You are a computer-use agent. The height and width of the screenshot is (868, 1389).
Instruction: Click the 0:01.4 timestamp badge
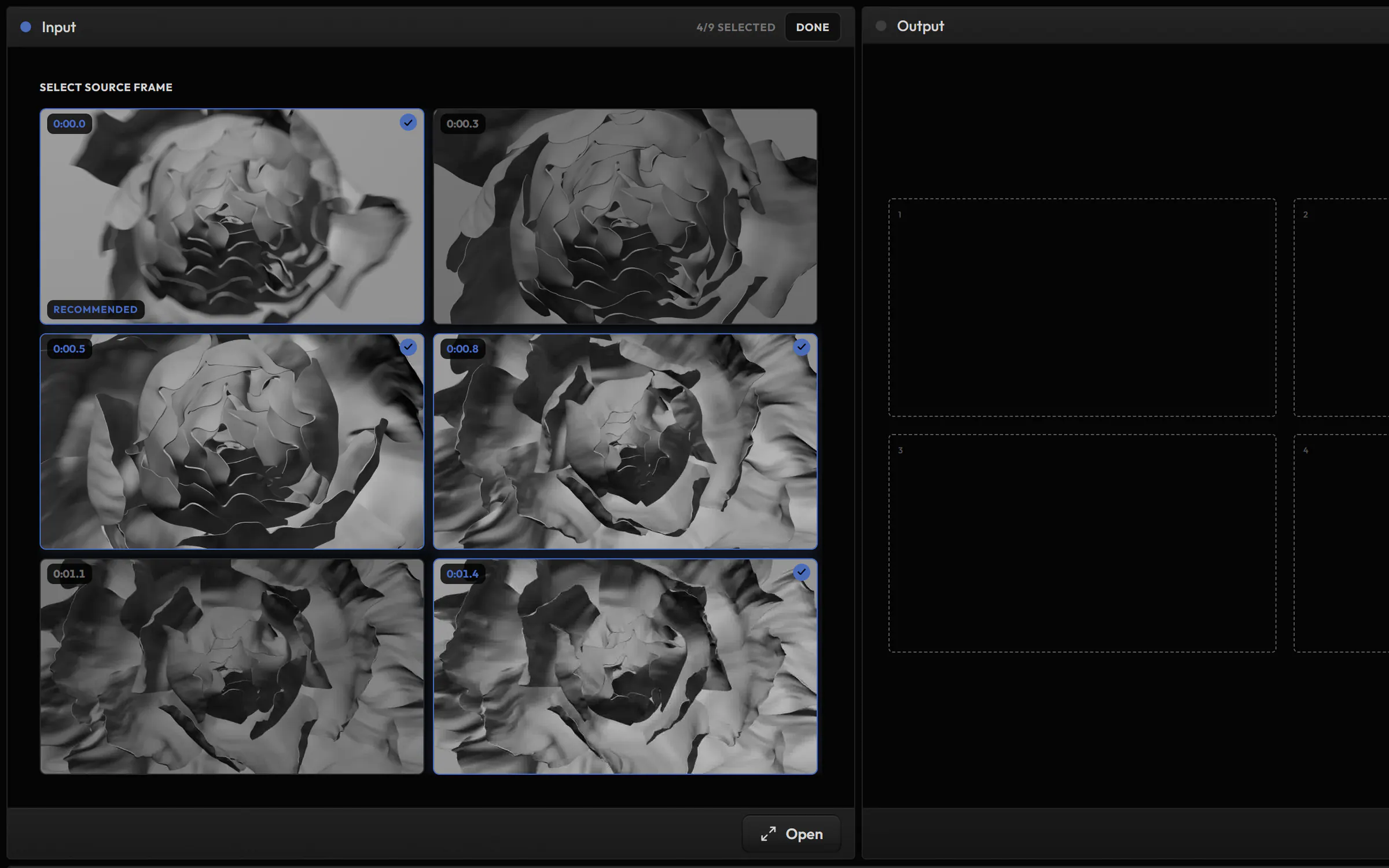pos(462,574)
